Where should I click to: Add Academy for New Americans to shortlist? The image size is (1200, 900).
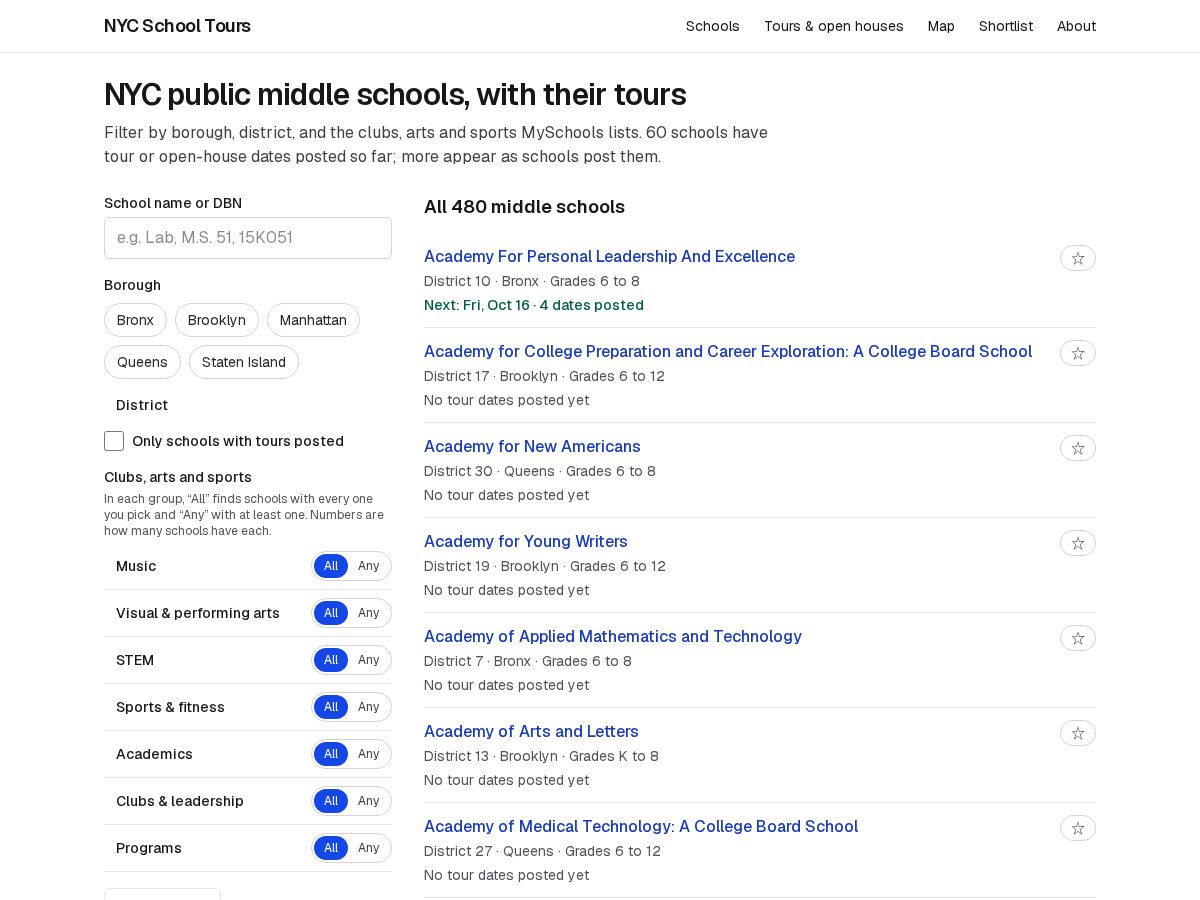1078,448
